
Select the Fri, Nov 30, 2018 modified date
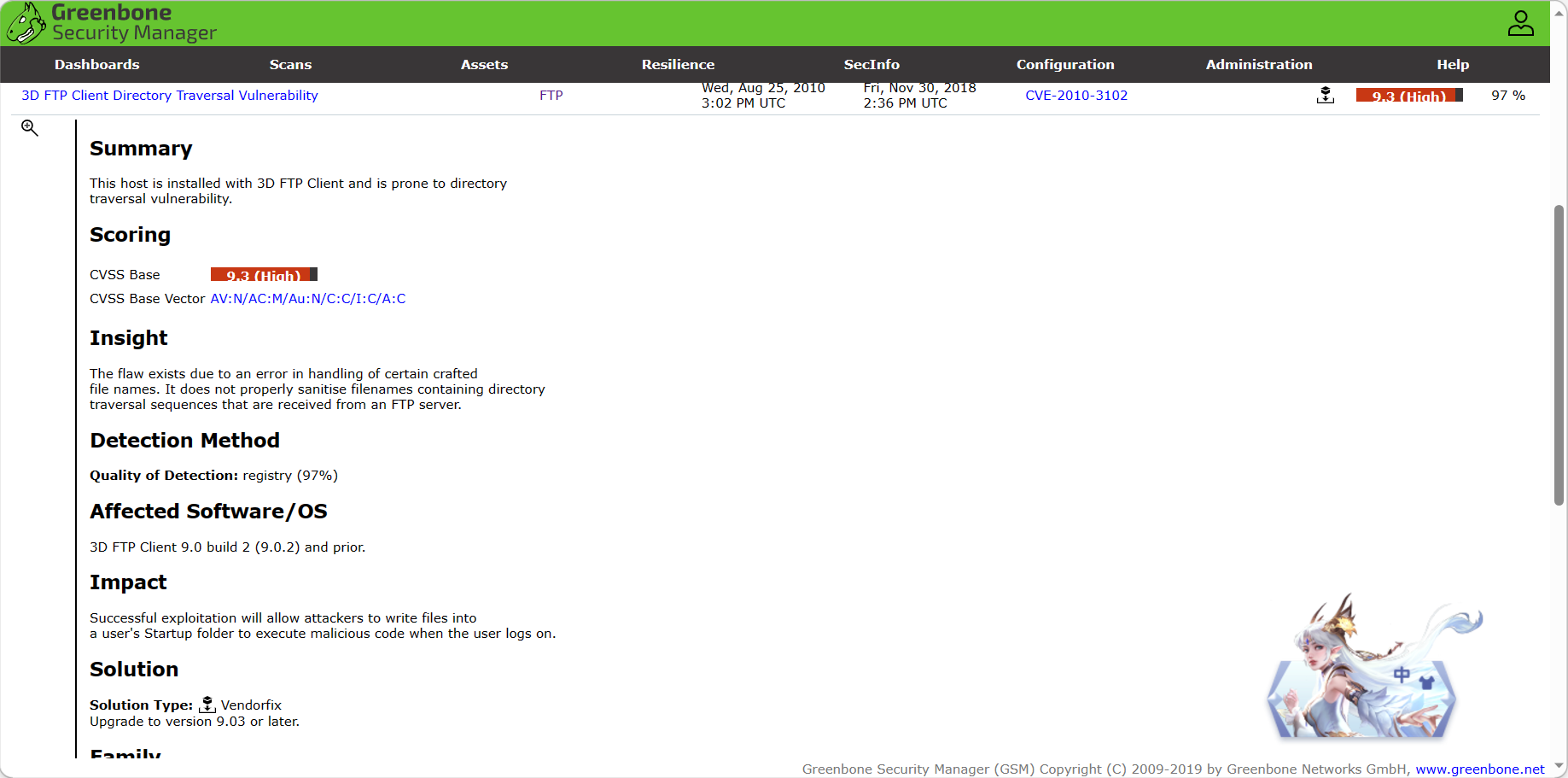pos(919,96)
